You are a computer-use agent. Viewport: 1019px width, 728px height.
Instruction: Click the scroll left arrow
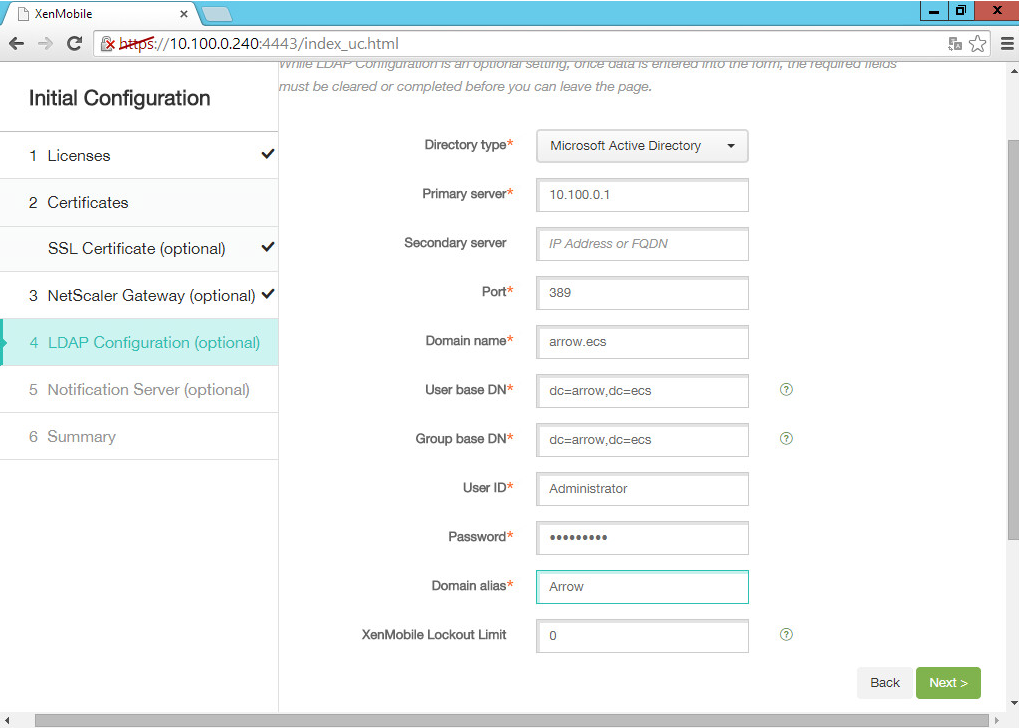coord(7,721)
